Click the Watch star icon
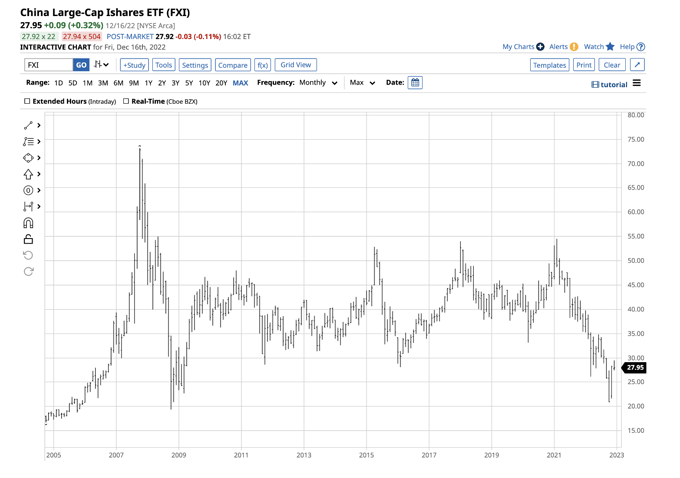This screenshot has width=680, height=478. [x=610, y=46]
